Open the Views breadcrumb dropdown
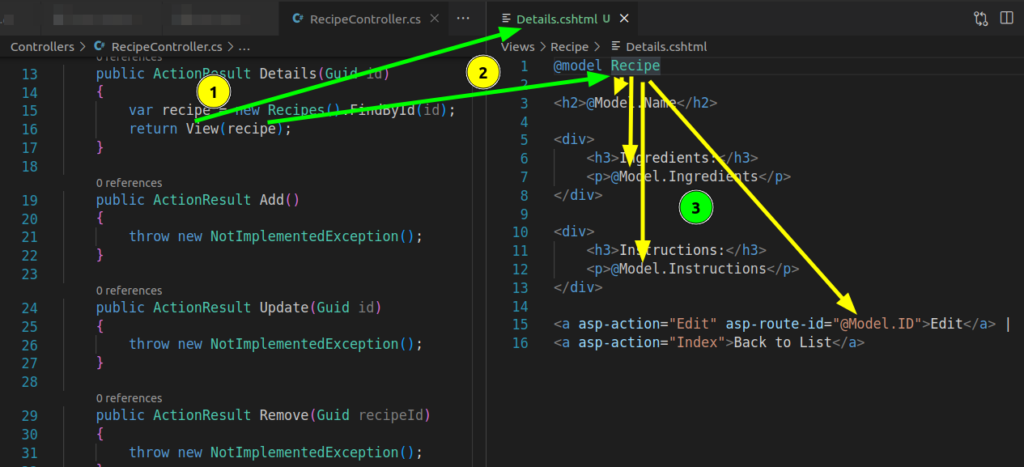Image resolution: width=1024 pixels, height=467 pixels. (518, 46)
